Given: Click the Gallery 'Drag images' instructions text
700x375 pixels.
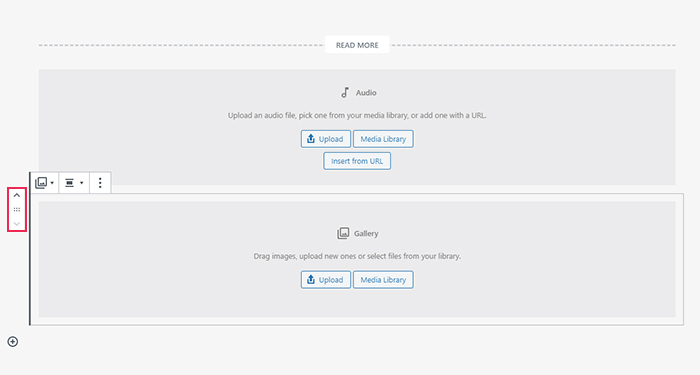Looking at the screenshot, I should [357, 256].
